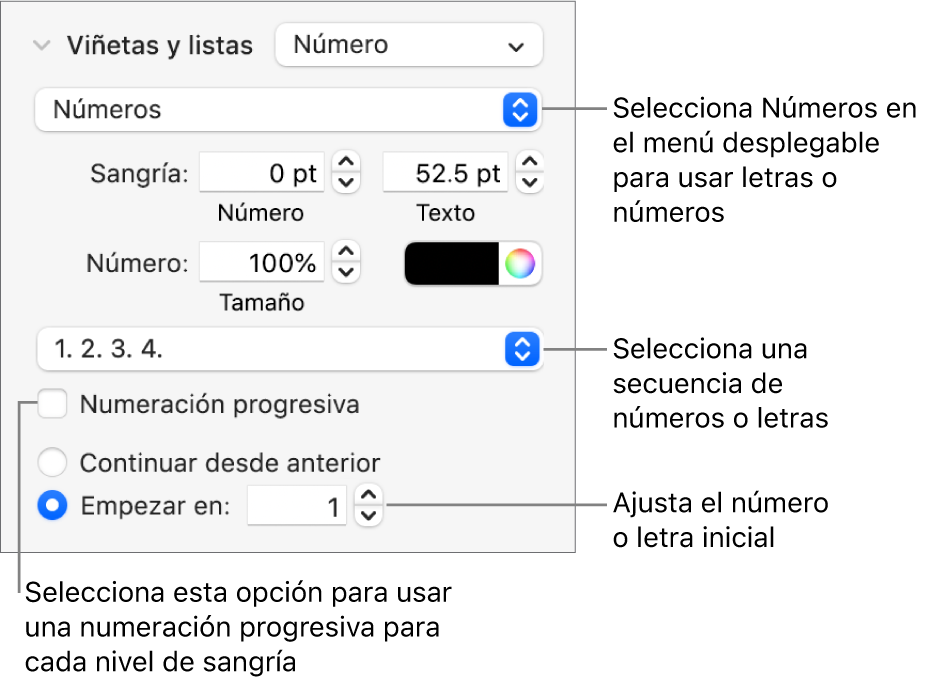Open the 1. 2. 3. 4. sequence menu
The width and height of the screenshot is (929, 689).
click(288, 350)
